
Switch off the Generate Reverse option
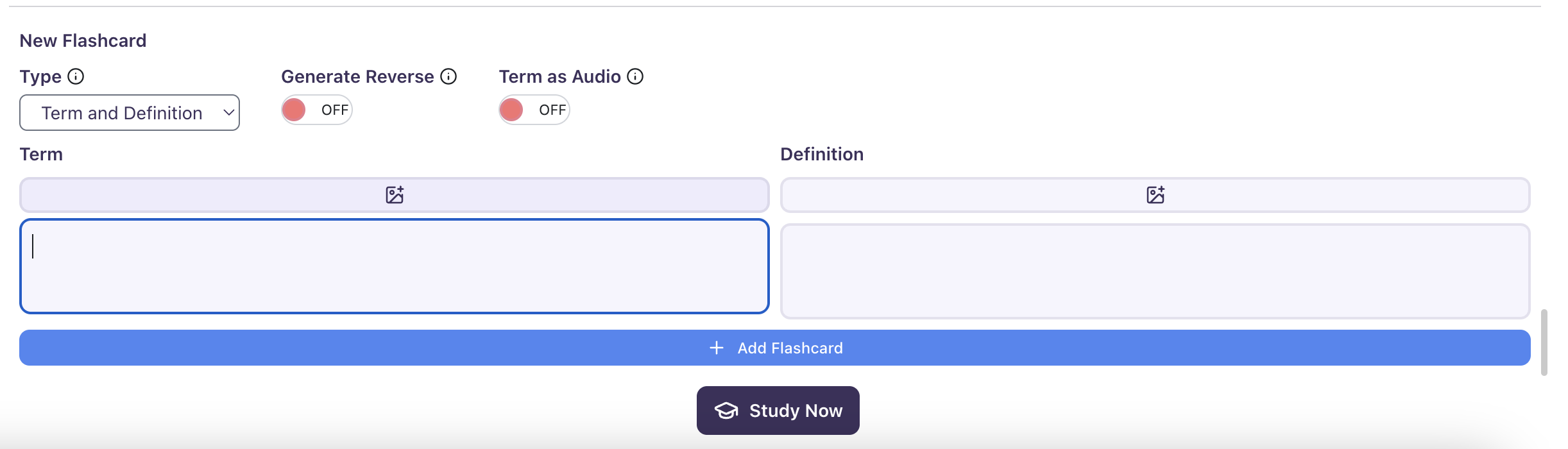[x=316, y=109]
